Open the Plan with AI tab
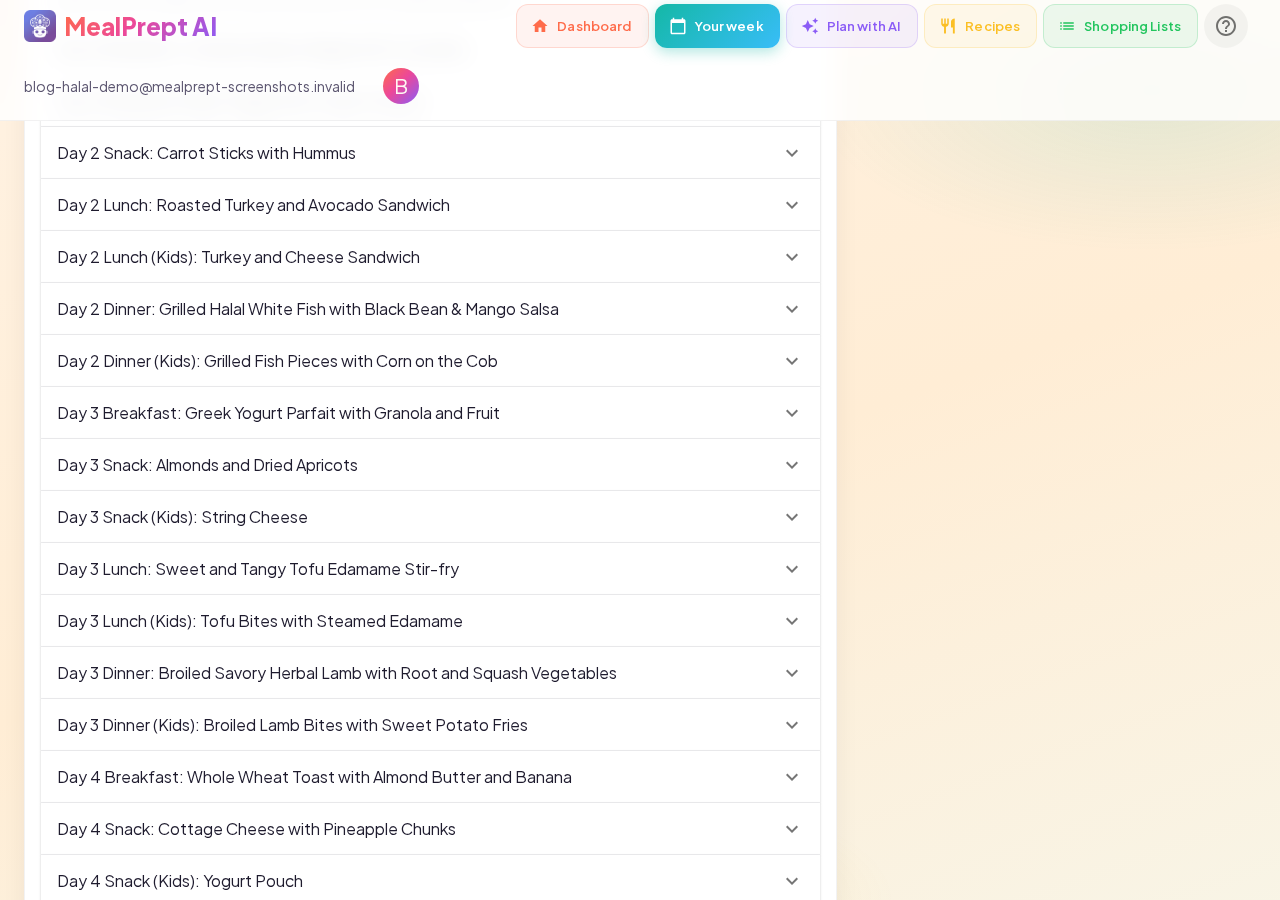The width and height of the screenshot is (1280, 900). [852, 26]
